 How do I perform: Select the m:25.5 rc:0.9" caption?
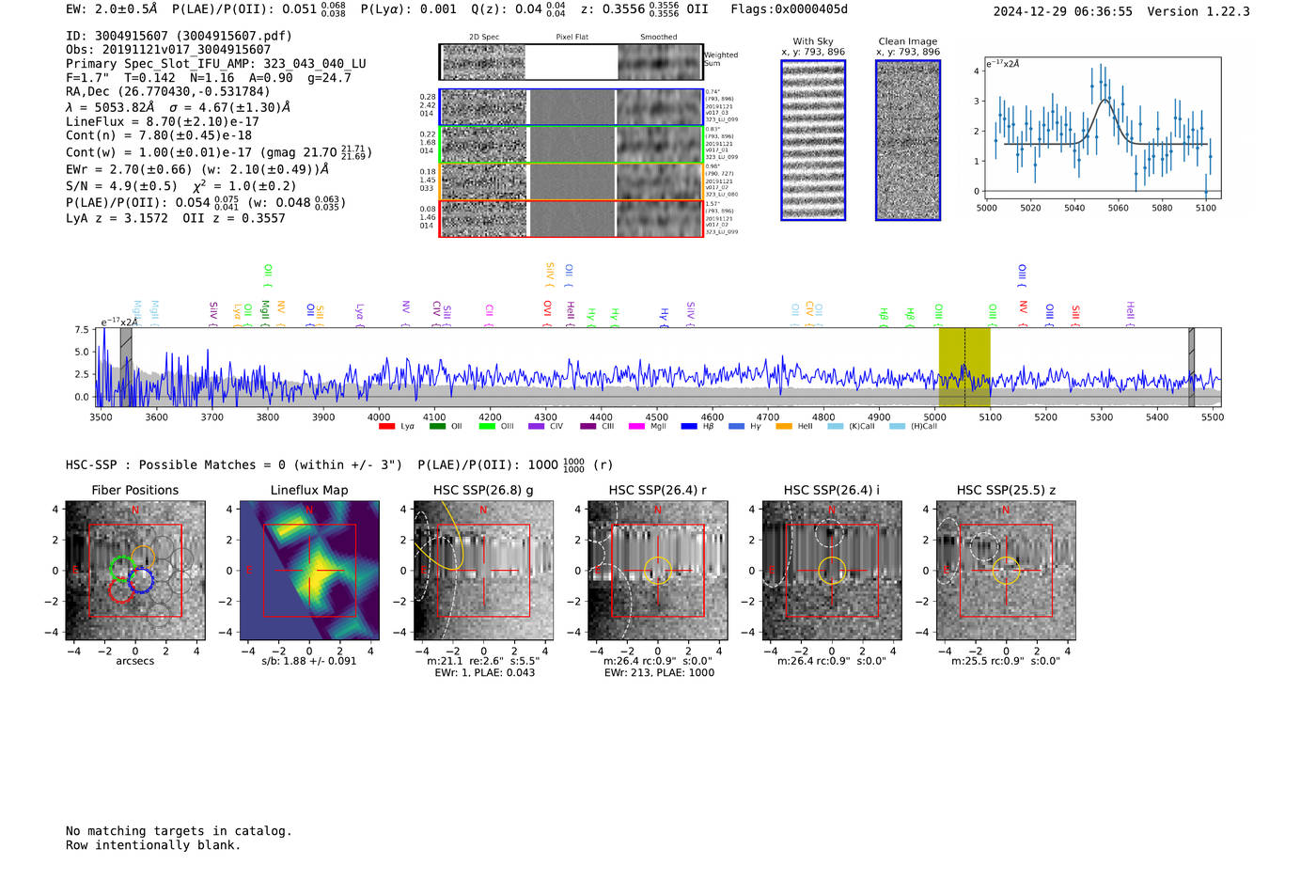[1006, 661]
